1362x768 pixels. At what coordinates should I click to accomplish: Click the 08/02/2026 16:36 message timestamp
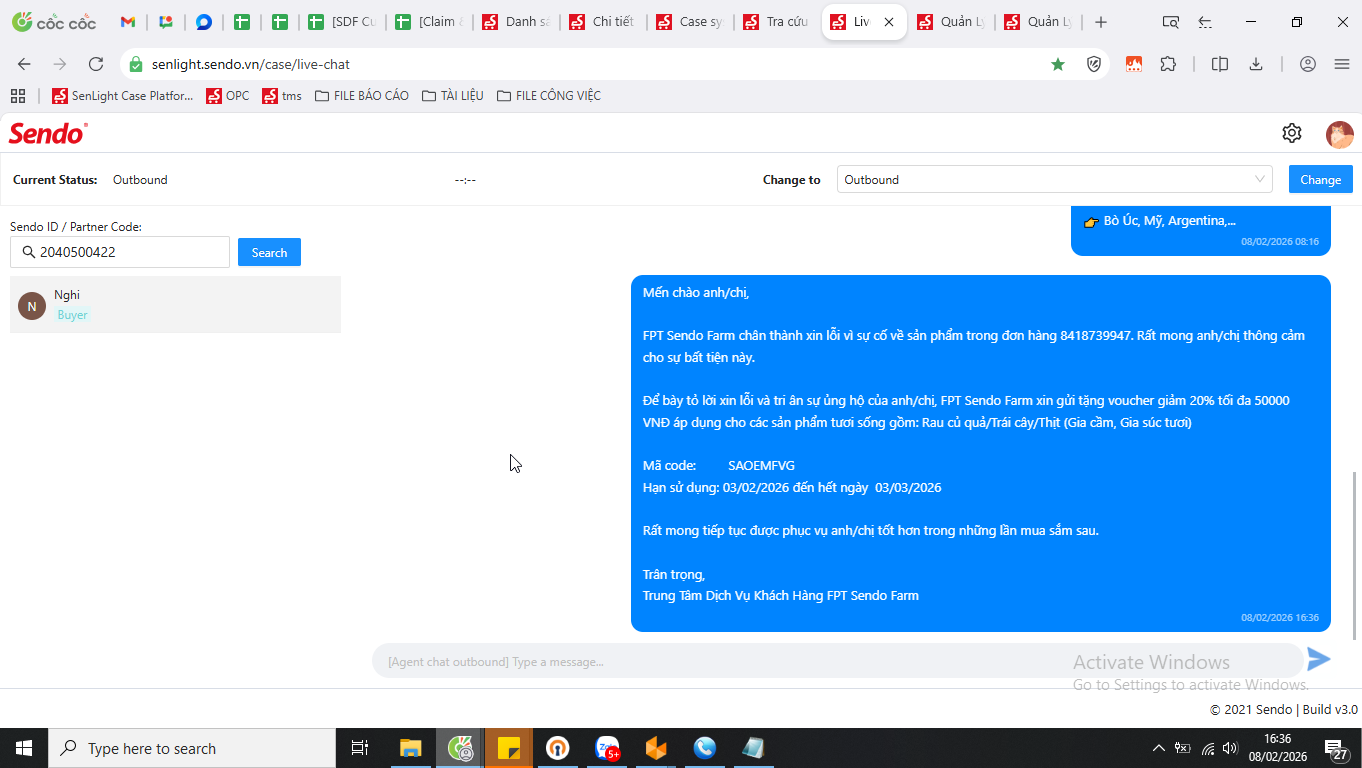(x=1280, y=618)
